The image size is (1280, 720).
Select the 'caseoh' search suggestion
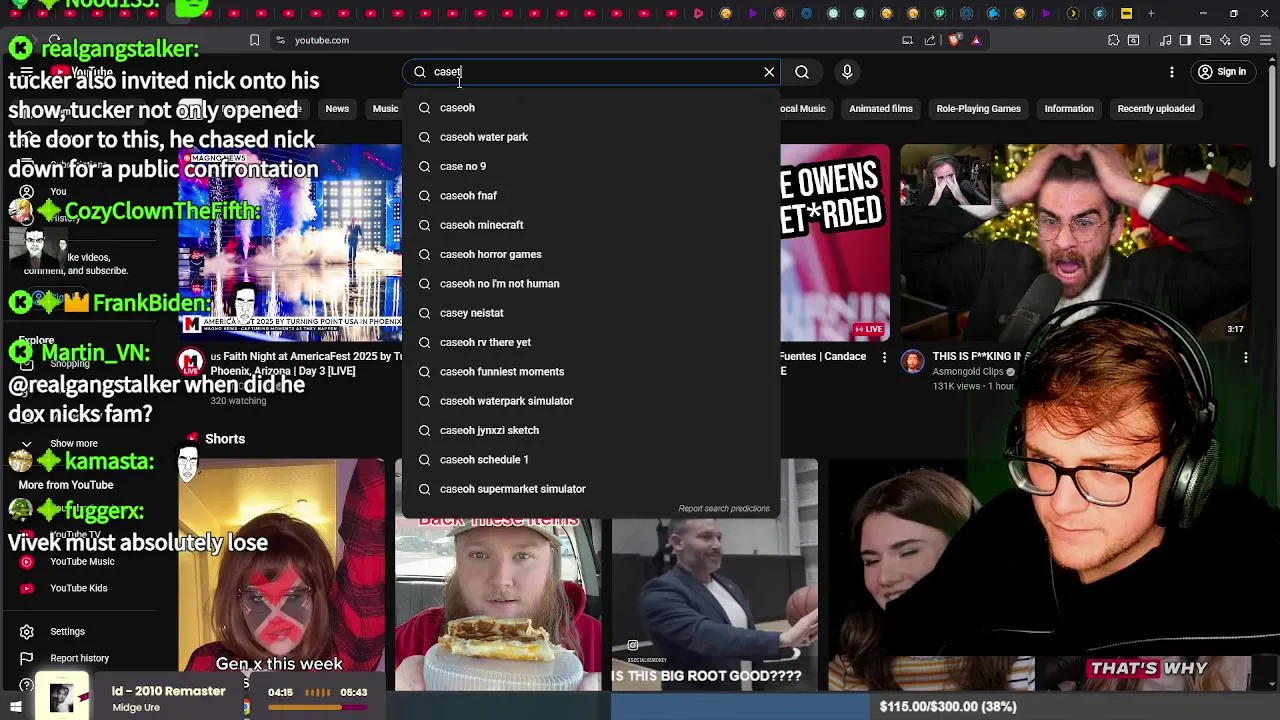coord(591,108)
